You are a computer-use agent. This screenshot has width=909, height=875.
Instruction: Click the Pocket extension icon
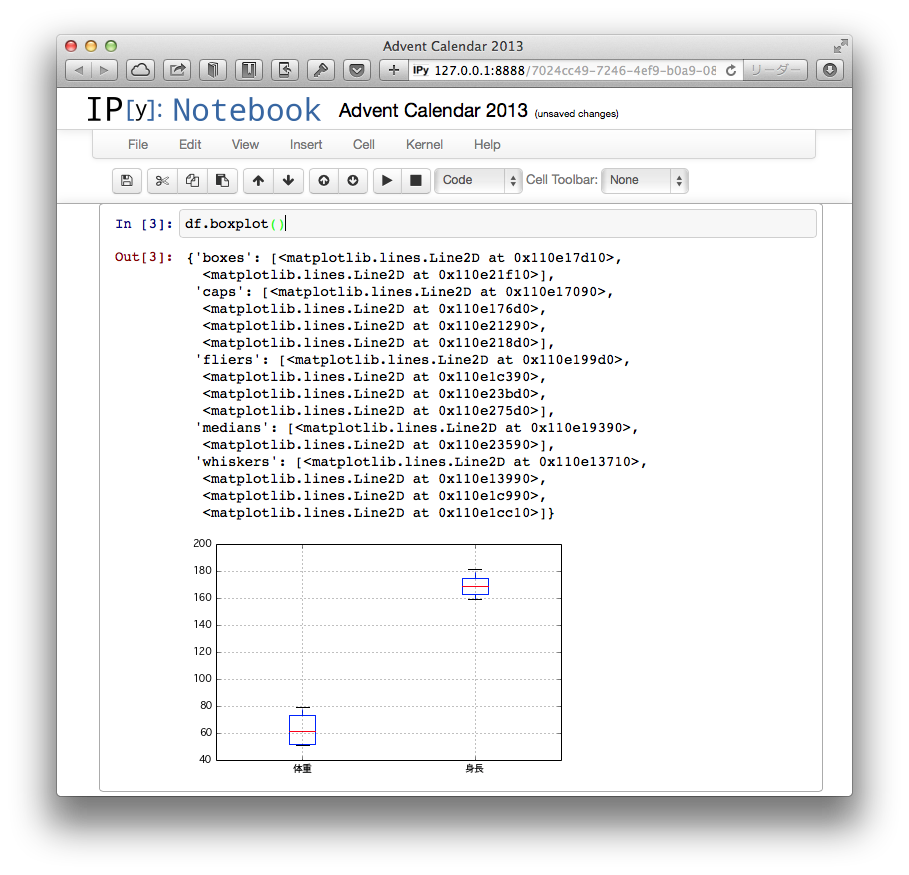coord(357,70)
